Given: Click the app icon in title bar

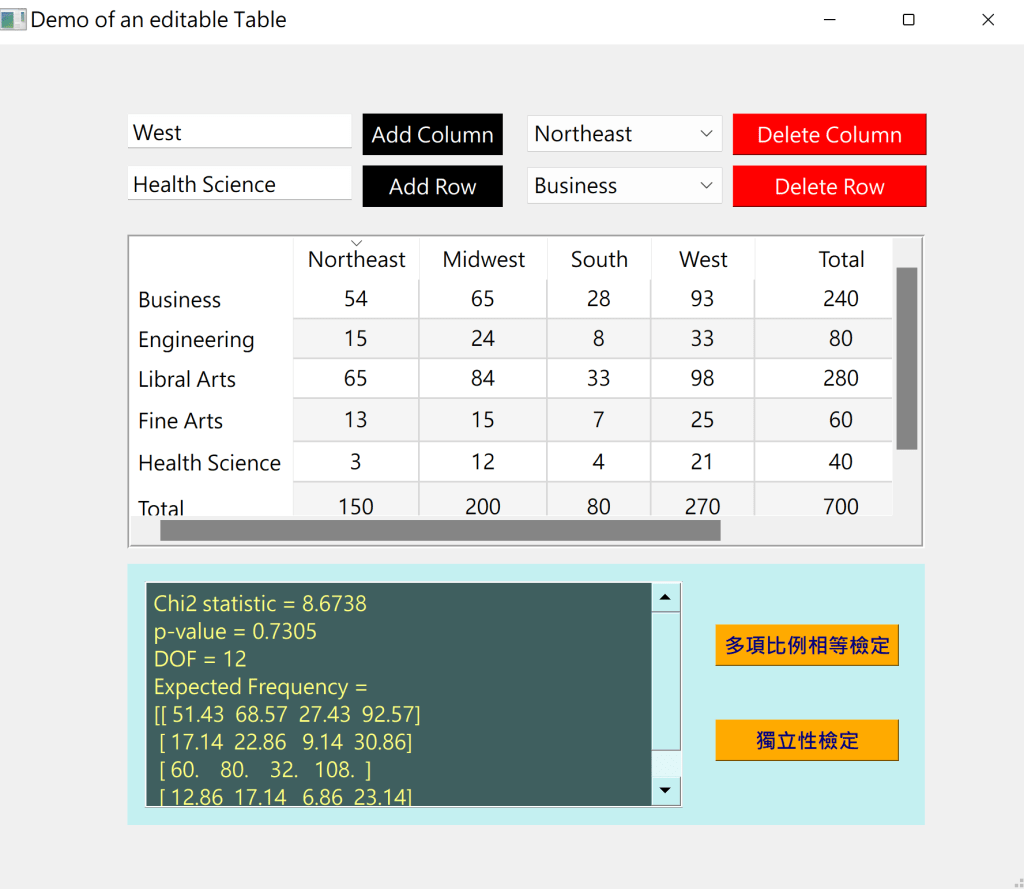Looking at the screenshot, I should [13, 20].
